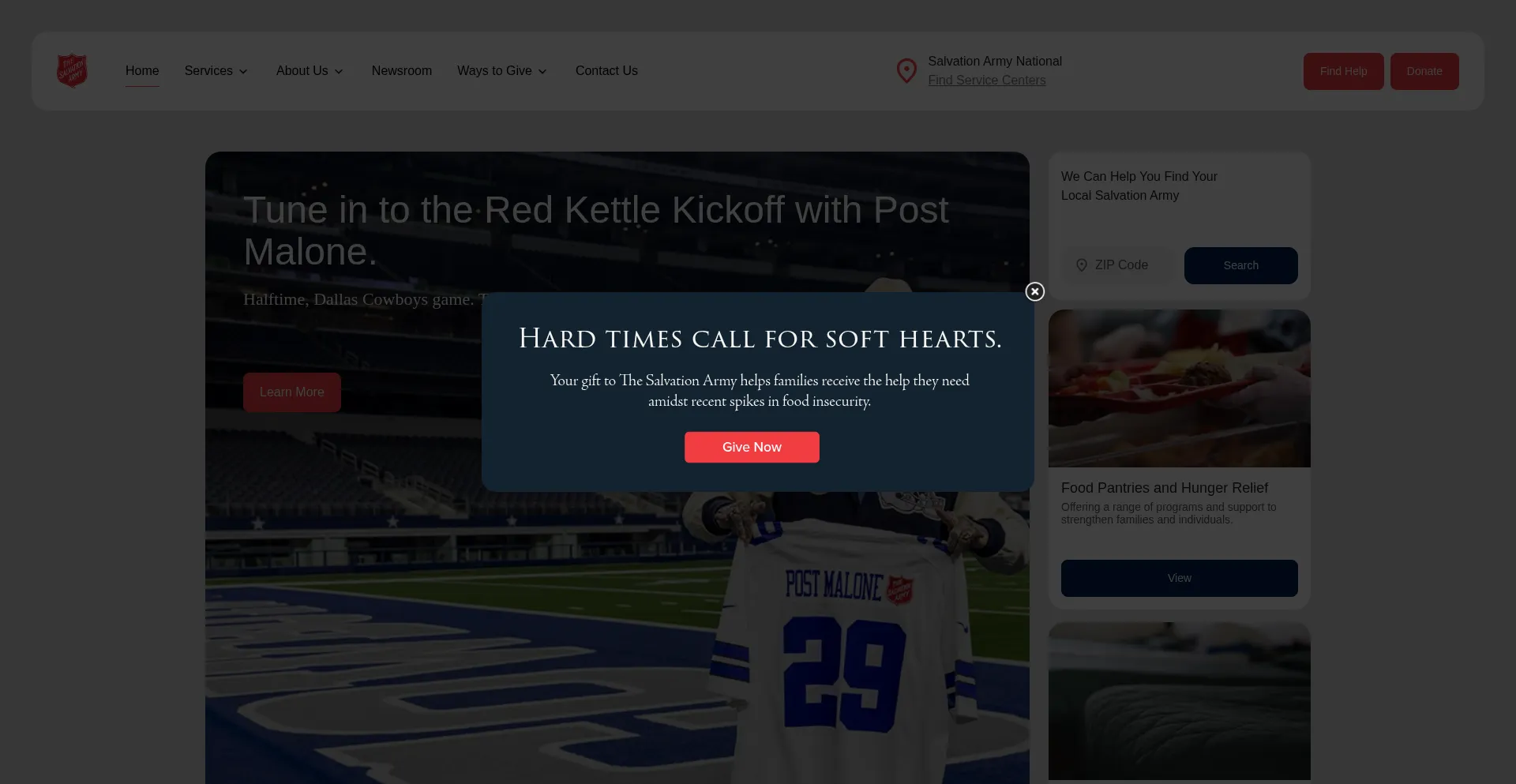Open the Food Pantries food tray thumbnail
The width and height of the screenshot is (1516, 784).
coord(1179,388)
